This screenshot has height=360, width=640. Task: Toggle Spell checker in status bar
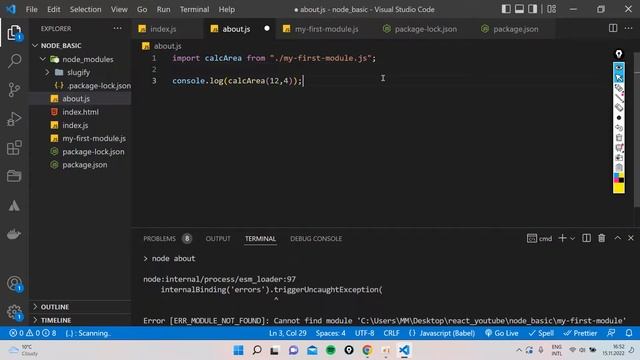tap(541, 333)
